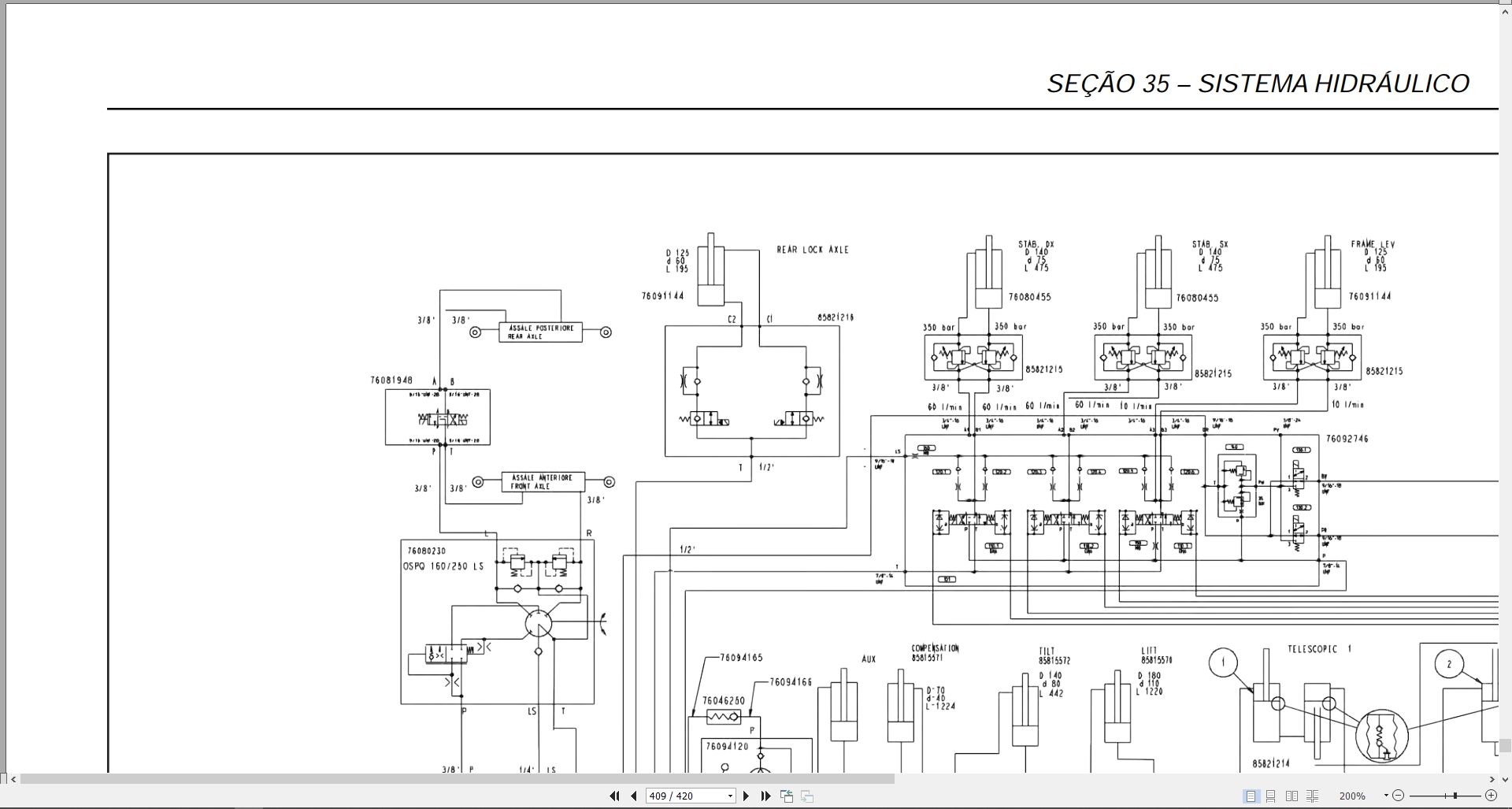The image size is (1512, 809).
Task: Click the part number 76094166
Action: coord(791,682)
